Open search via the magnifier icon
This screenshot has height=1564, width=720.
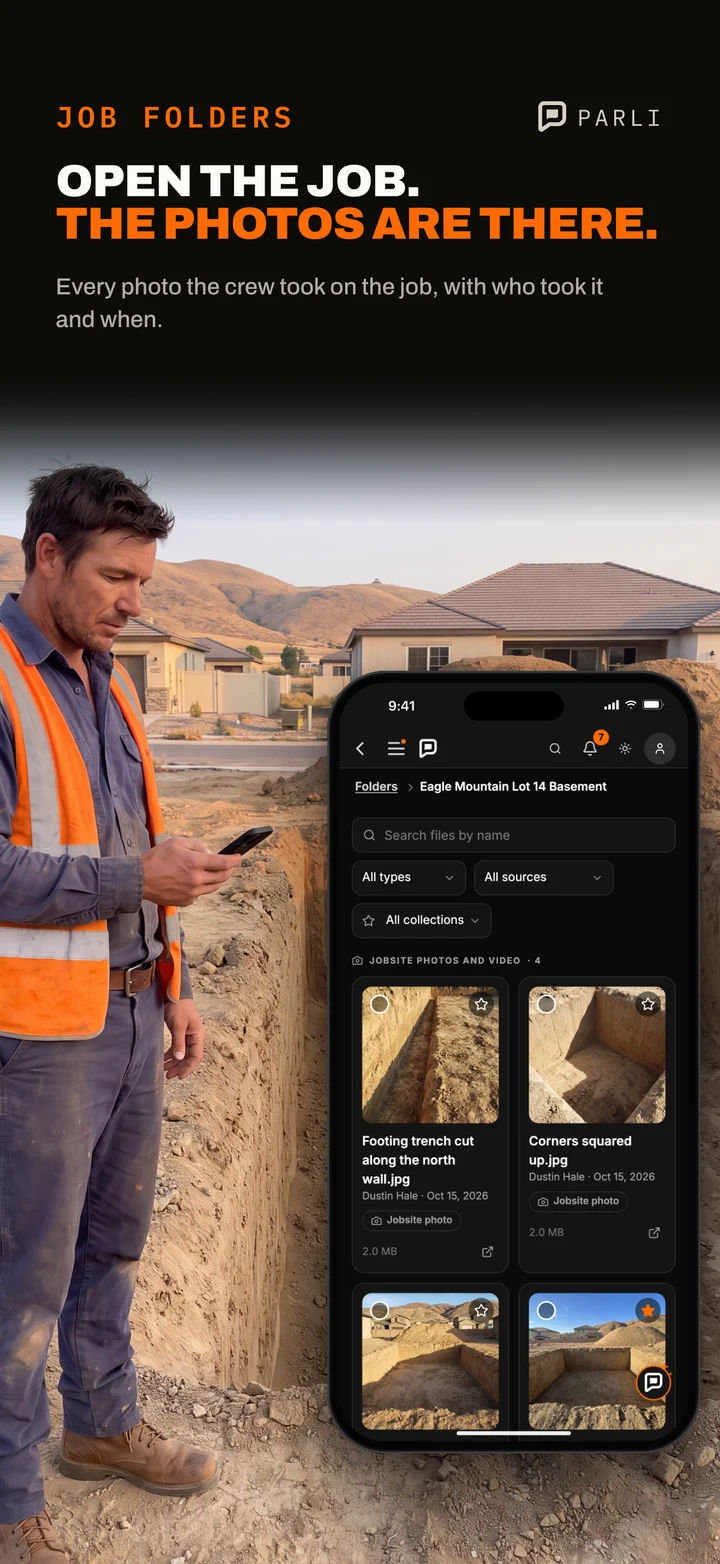[555, 748]
